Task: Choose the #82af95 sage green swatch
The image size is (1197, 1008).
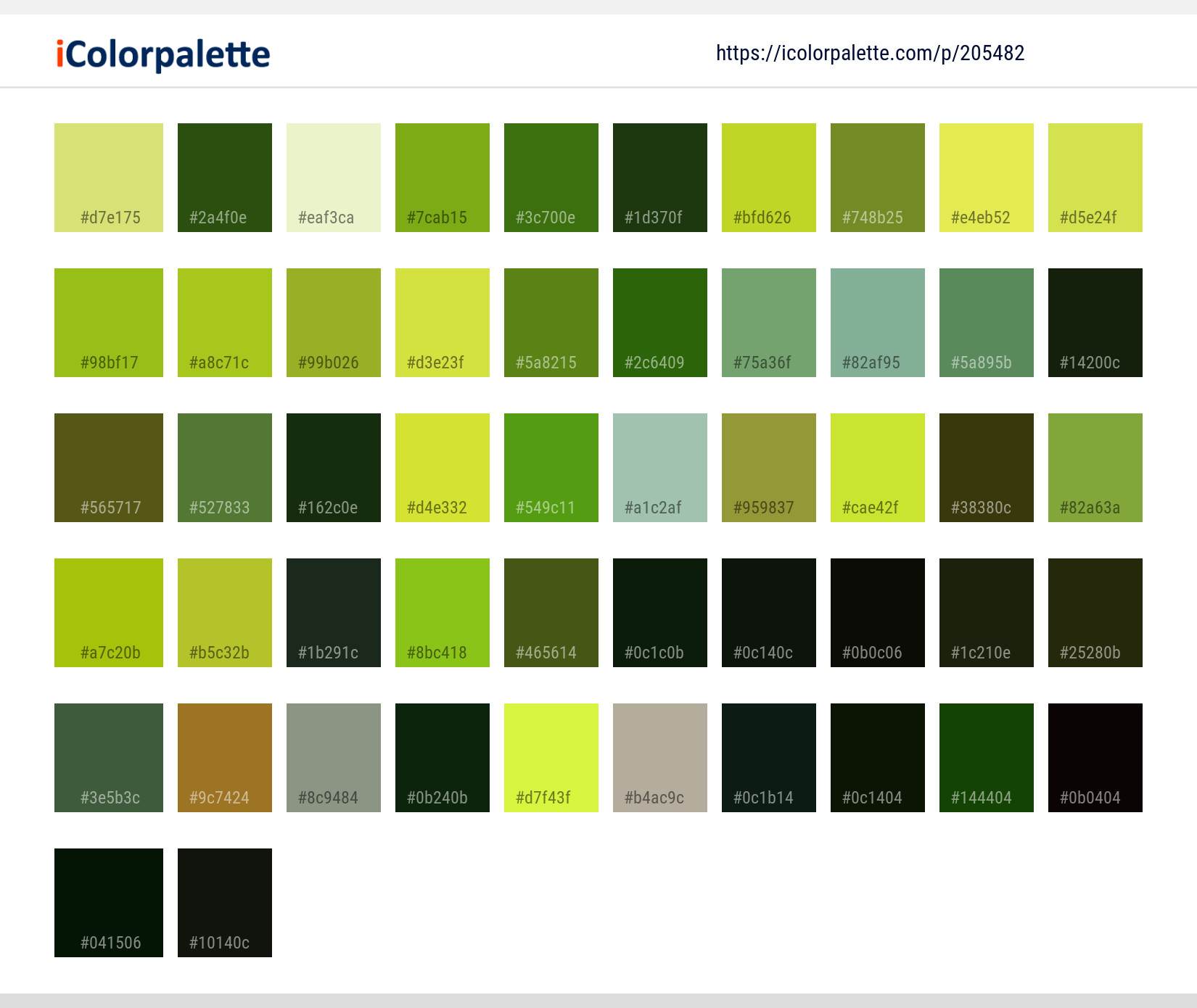Action: (878, 323)
